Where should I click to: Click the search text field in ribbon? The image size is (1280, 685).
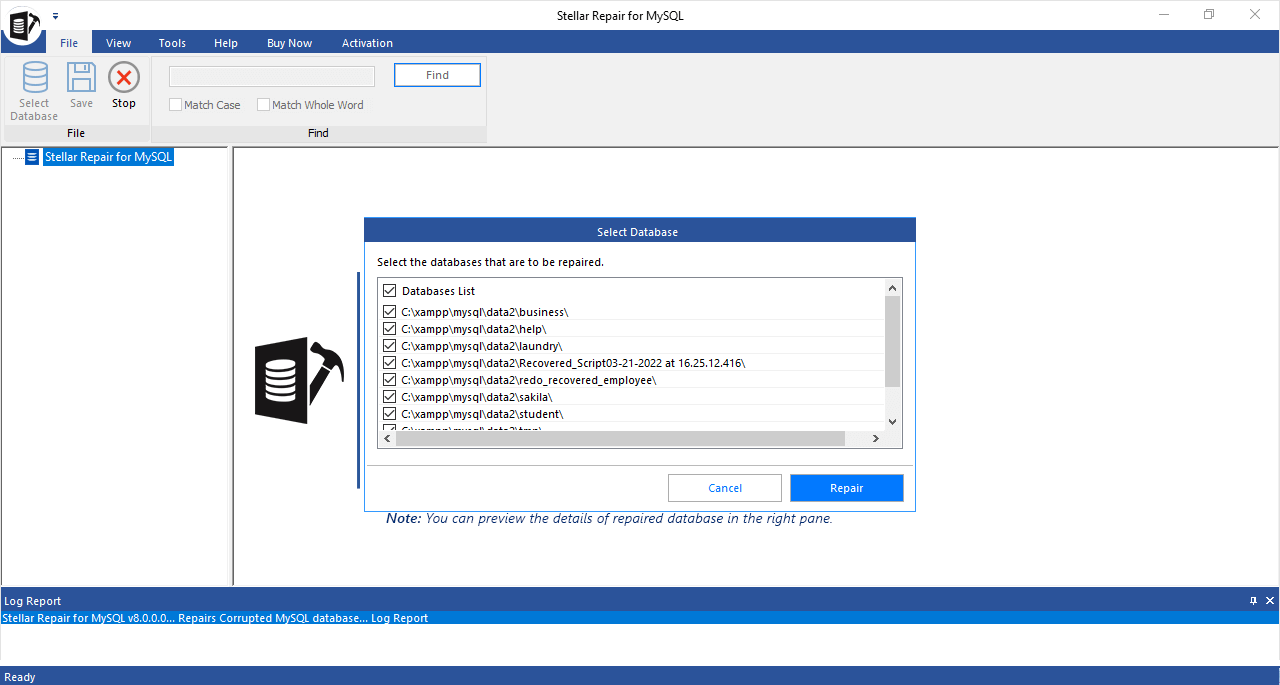tap(272, 76)
